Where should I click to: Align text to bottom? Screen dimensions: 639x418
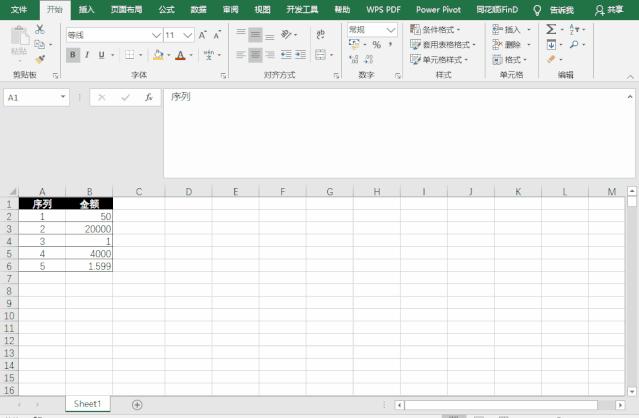(270, 35)
